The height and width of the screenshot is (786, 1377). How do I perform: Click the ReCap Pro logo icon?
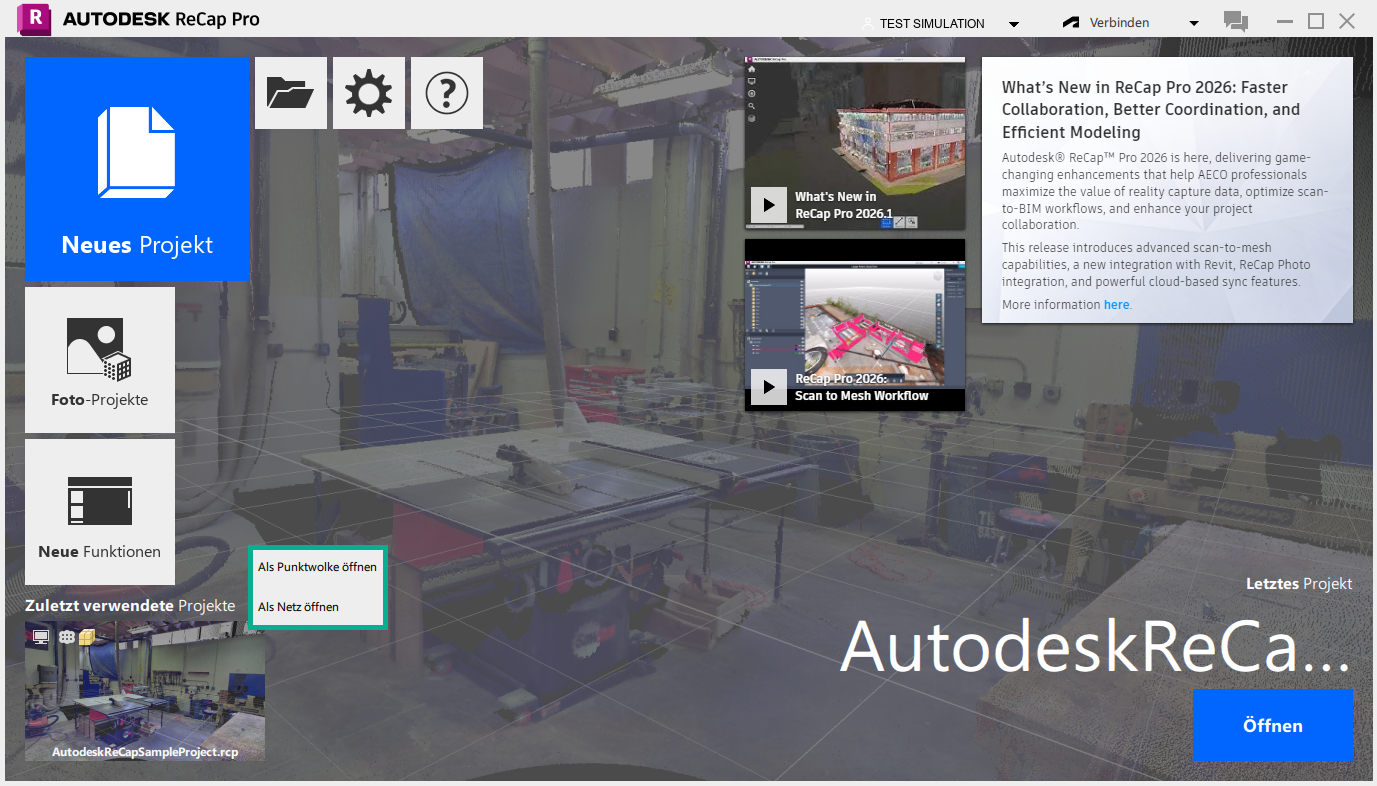tap(34, 20)
